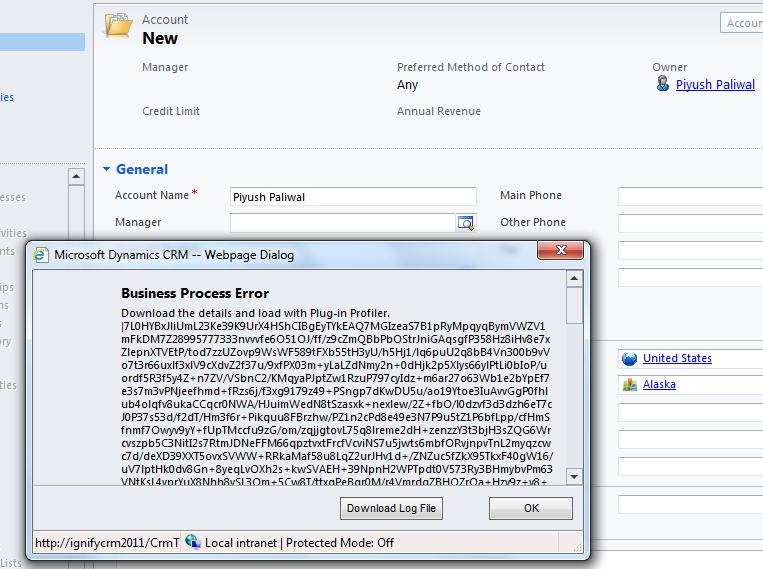
Task: Click dialog scrollbar down arrow
Action: [574, 477]
